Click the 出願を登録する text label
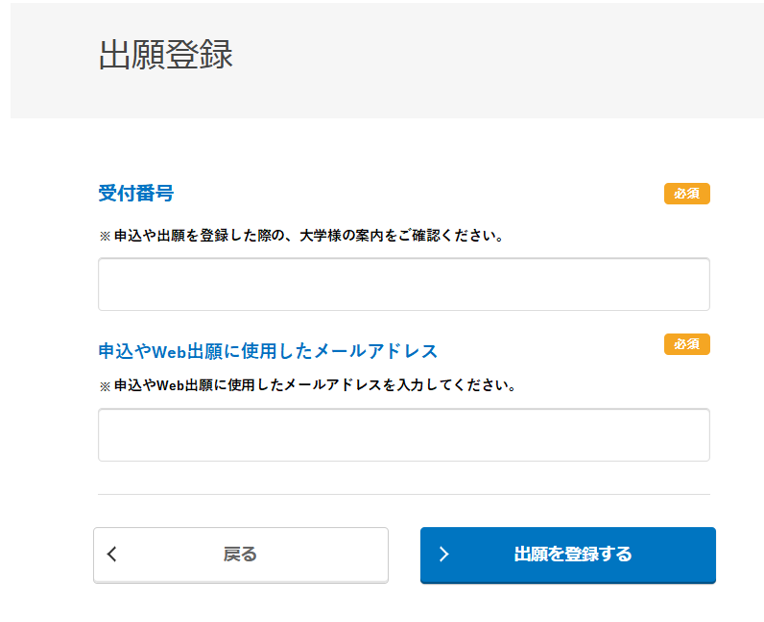 [x=573, y=554]
